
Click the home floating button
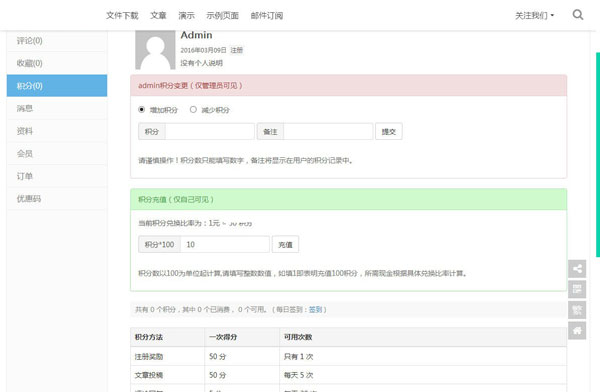point(577,330)
